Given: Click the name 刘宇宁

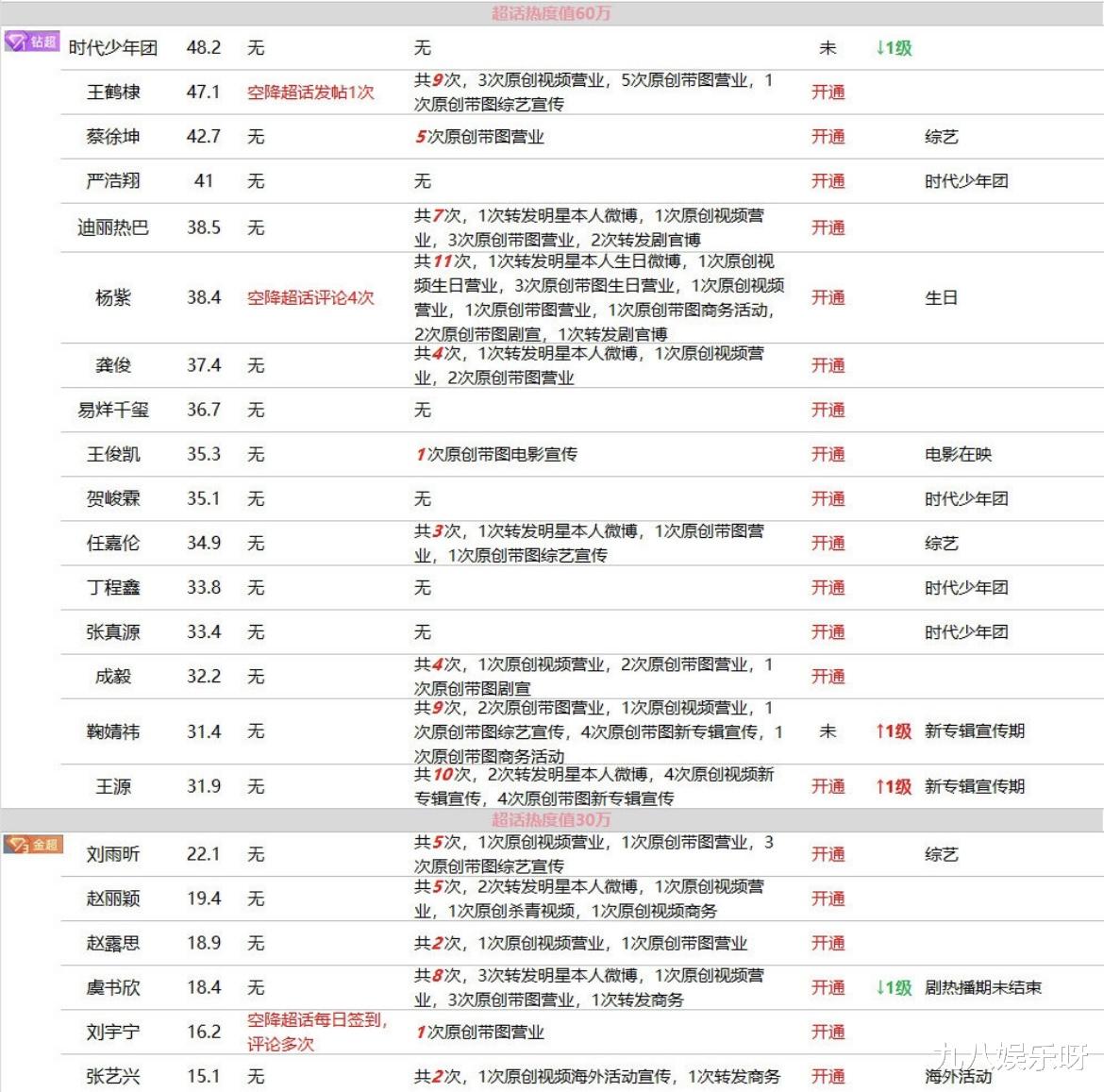Looking at the screenshot, I should [x=112, y=1032].
